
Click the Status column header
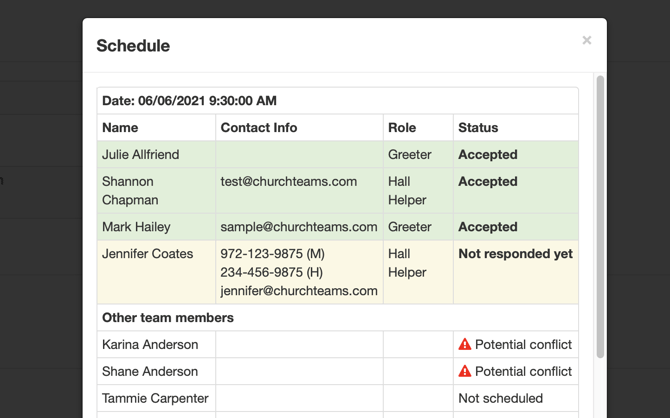coord(478,128)
